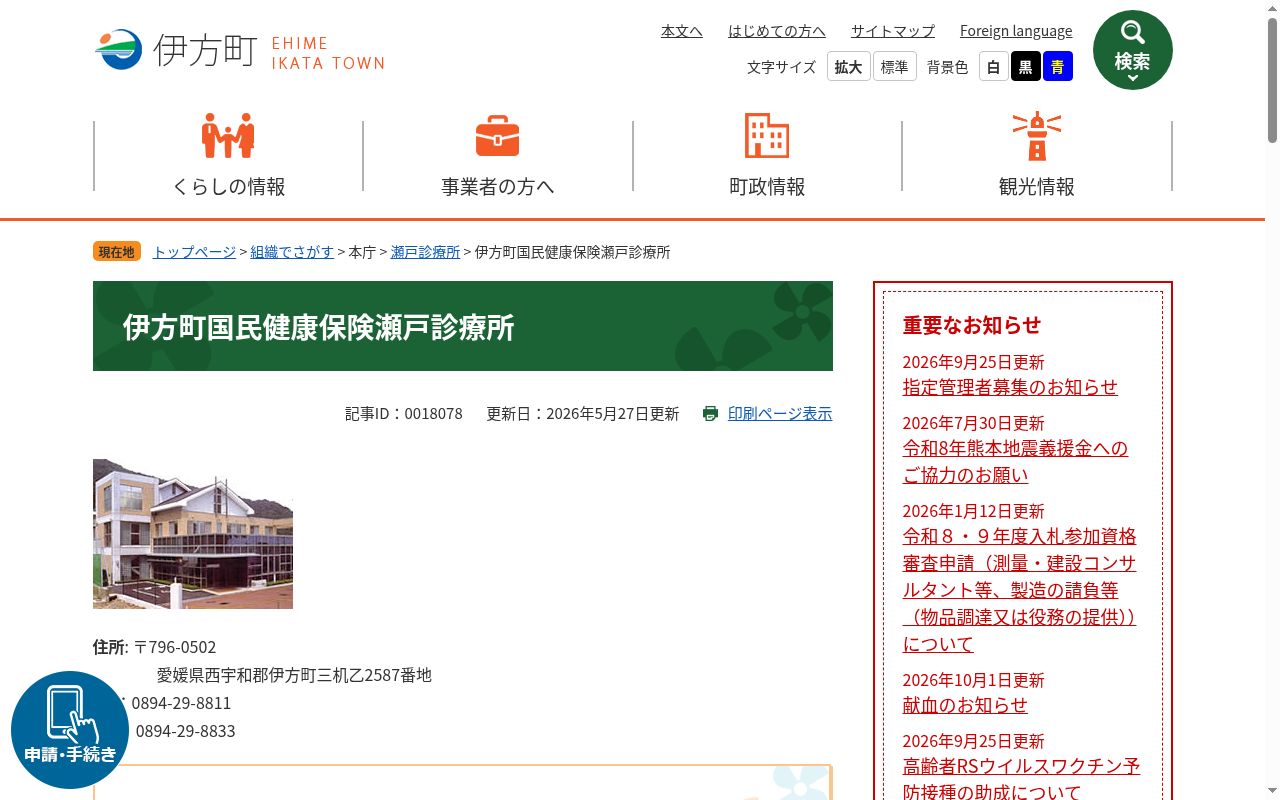
Task: Jump to 本文へ link
Action: tap(682, 30)
